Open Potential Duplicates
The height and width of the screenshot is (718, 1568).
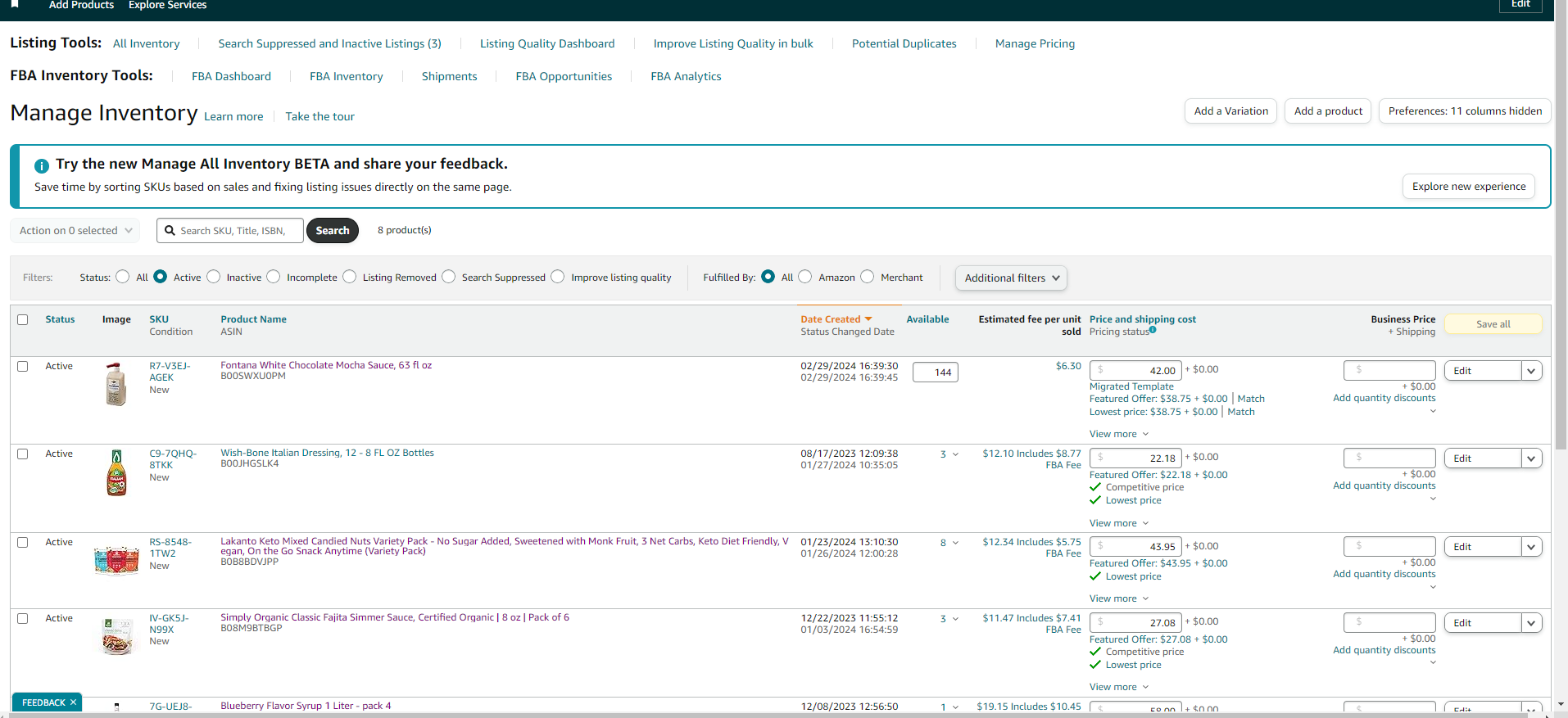point(904,44)
